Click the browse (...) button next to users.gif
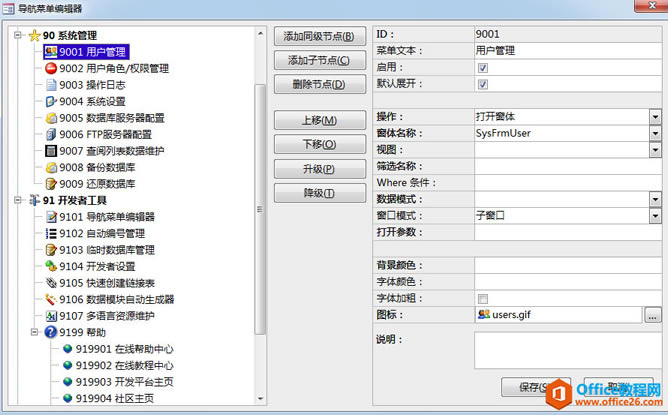This screenshot has width=668, height=415. [x=653, y=315]
